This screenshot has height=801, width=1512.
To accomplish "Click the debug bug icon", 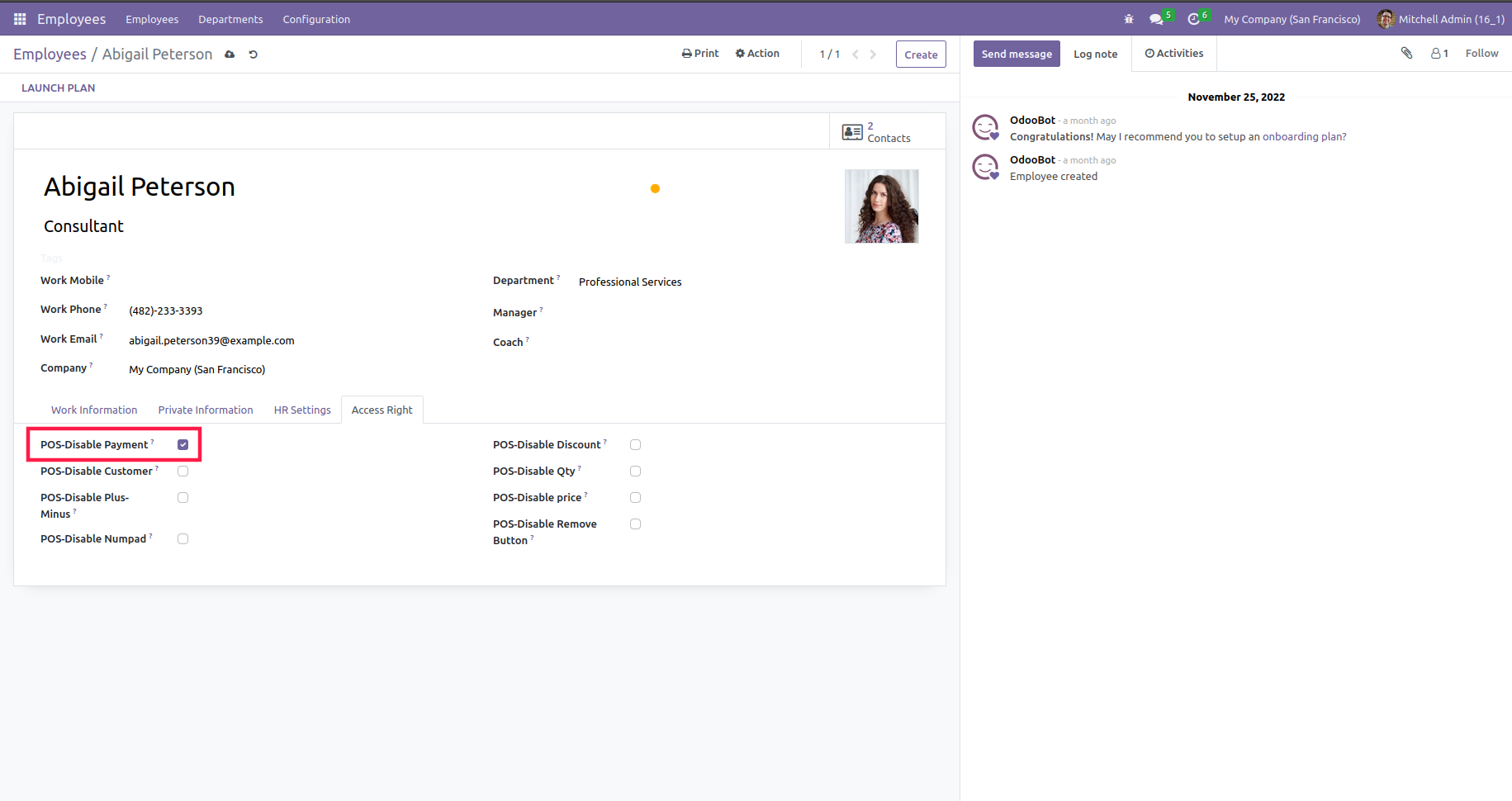I will tap(1129, 19).
